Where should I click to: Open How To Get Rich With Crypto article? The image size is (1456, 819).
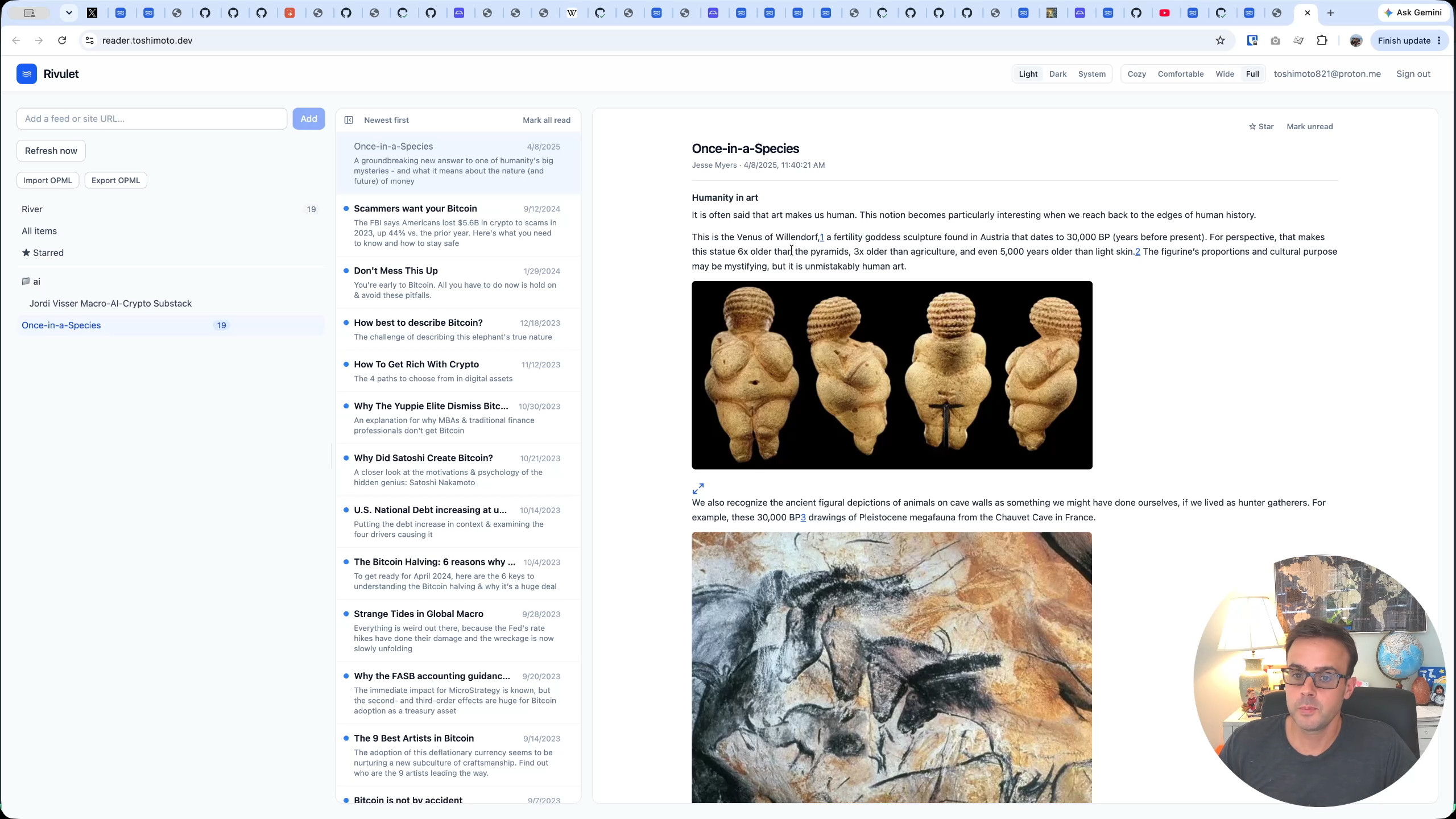point(458,371)
